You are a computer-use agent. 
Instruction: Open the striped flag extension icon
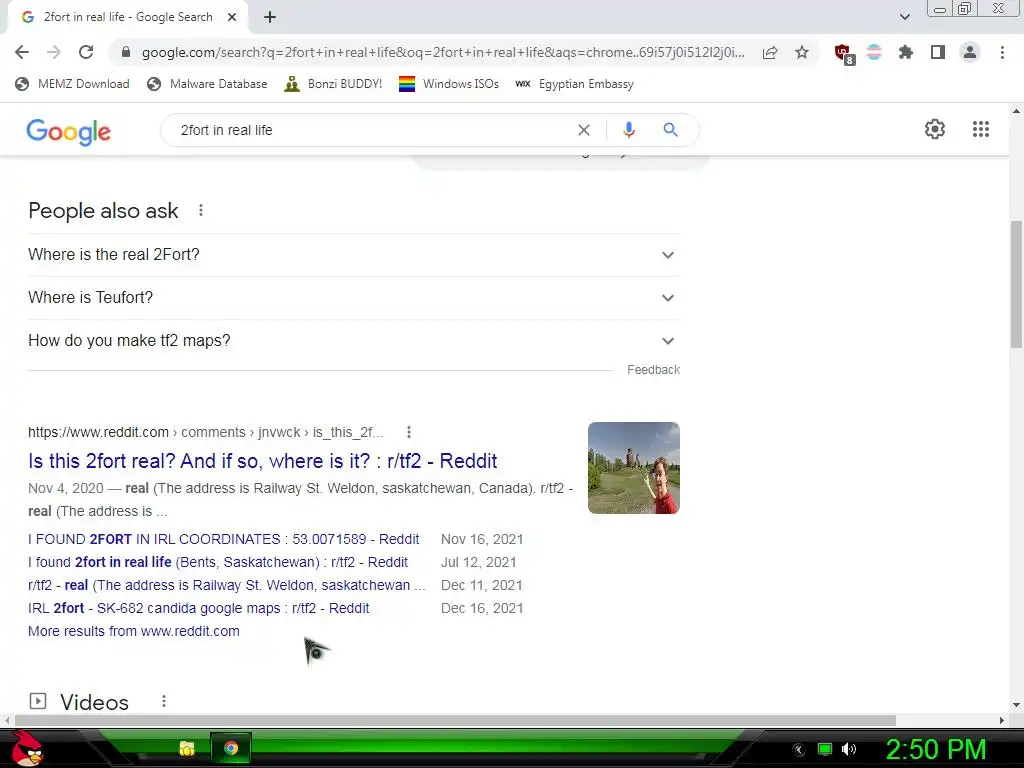[874, 52]
